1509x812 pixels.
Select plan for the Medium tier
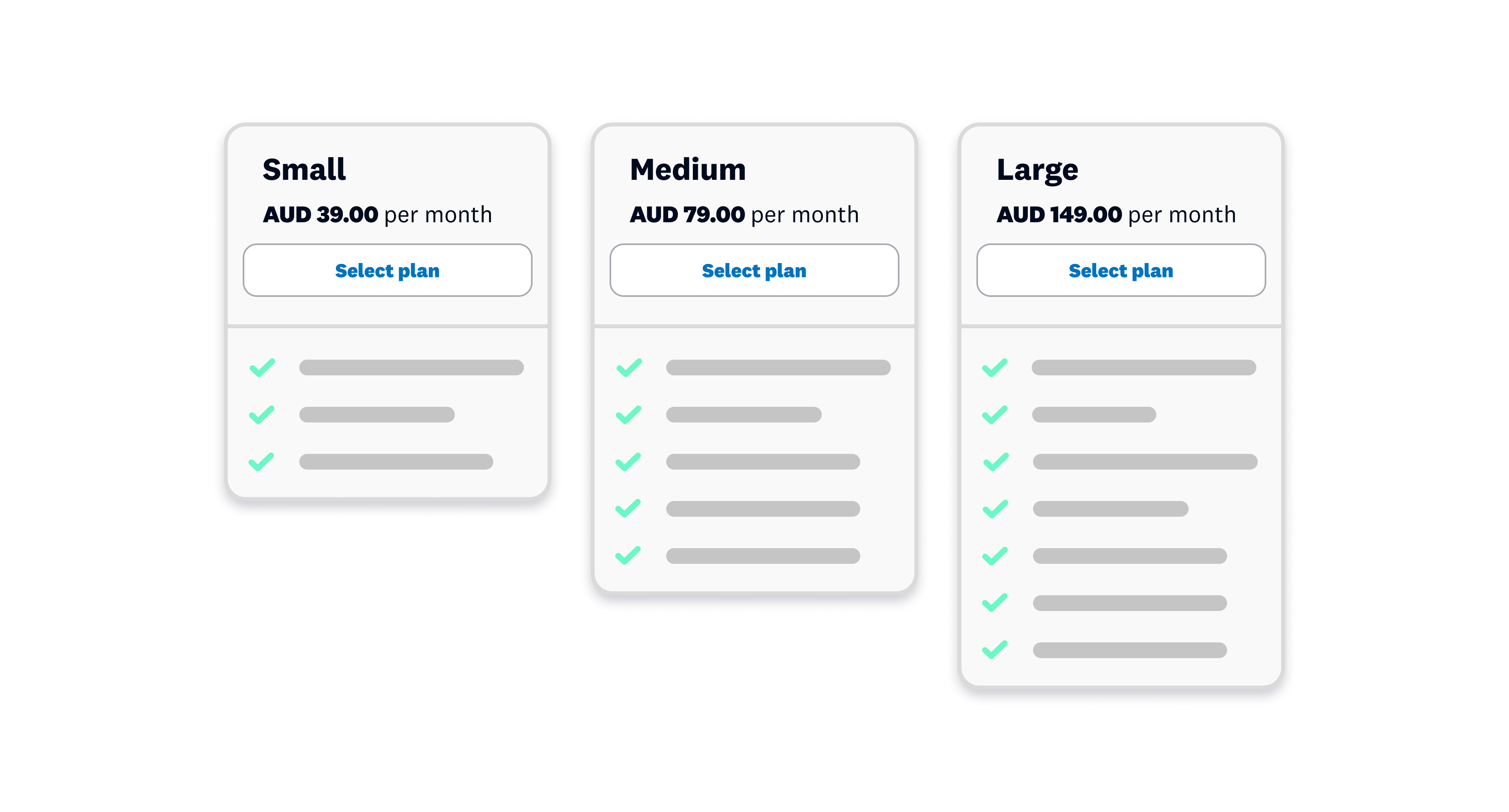coord(754,270)
